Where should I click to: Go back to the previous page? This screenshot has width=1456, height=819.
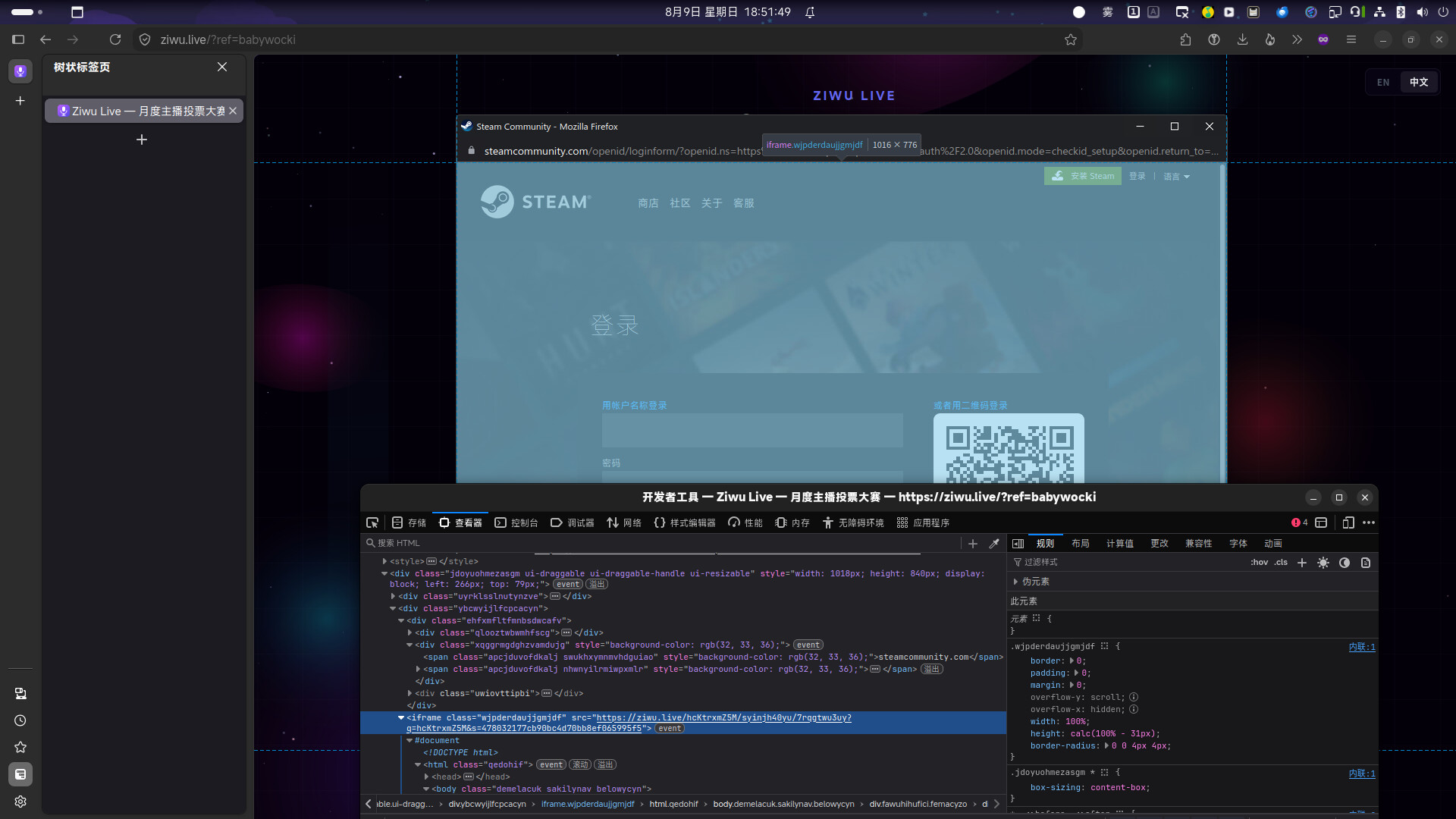click(45, 39)
